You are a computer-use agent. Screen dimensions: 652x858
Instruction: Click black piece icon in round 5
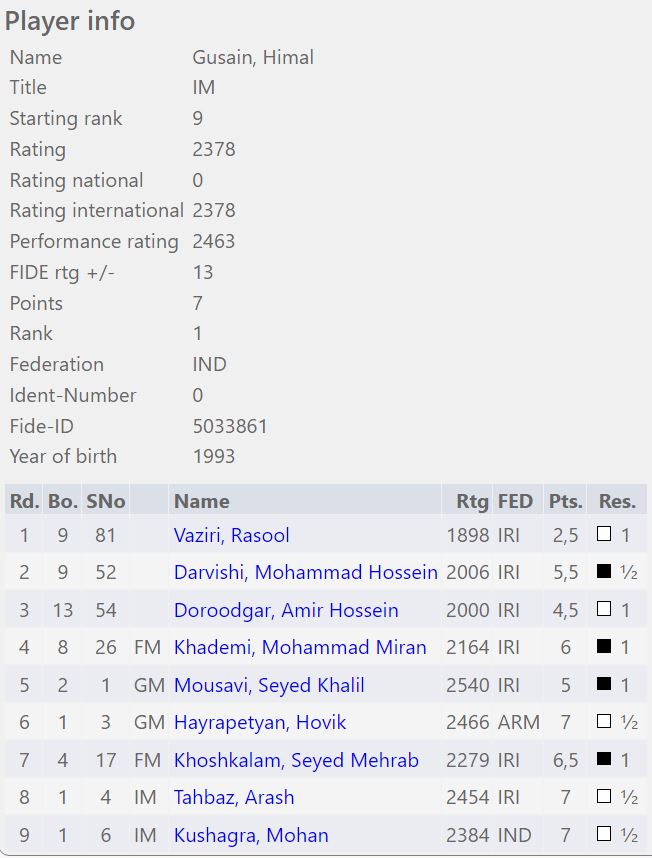[604, 685]
